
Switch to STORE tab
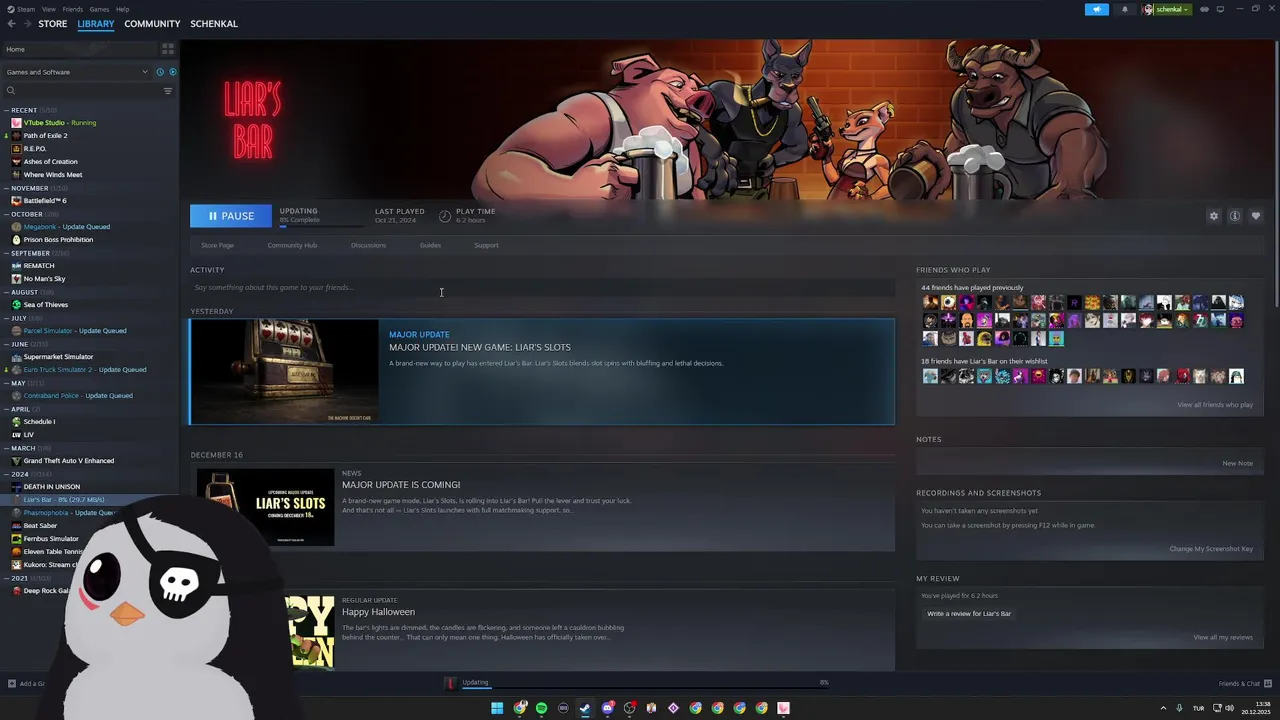click(53, 24)
